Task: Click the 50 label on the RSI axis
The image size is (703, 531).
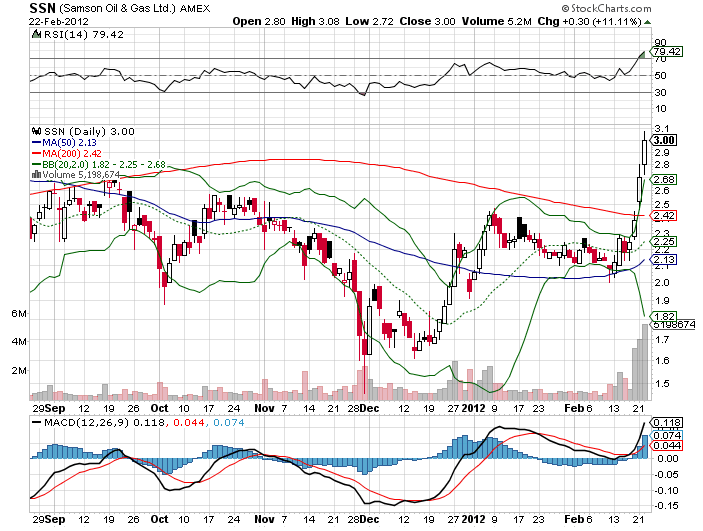Action: pos(660,76)
